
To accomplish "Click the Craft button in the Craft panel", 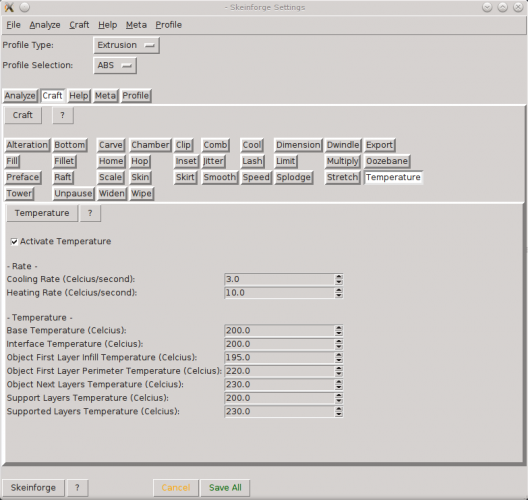I will click(x=23, y=115).
